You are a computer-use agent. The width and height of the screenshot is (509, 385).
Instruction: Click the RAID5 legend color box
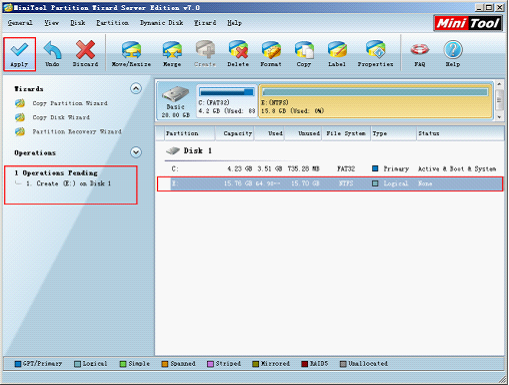tap(304, 364)
